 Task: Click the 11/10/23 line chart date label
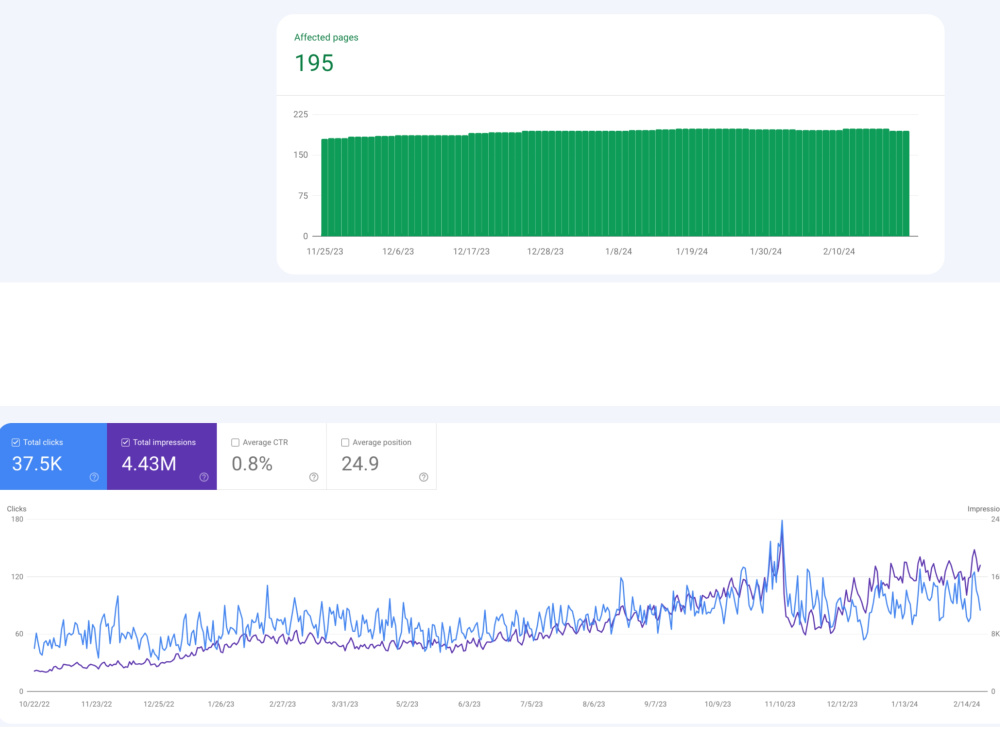point(780,704)
